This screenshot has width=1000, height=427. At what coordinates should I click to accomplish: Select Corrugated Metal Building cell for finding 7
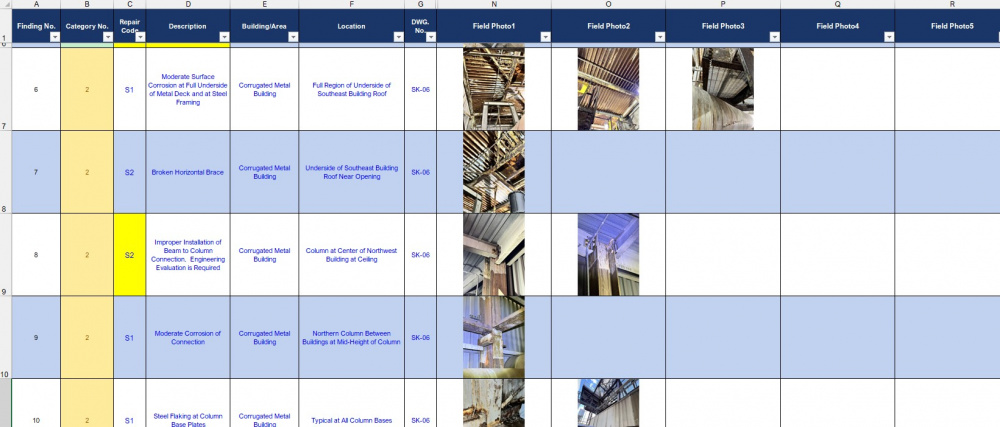pyautogui.click(x=265, y=172)
